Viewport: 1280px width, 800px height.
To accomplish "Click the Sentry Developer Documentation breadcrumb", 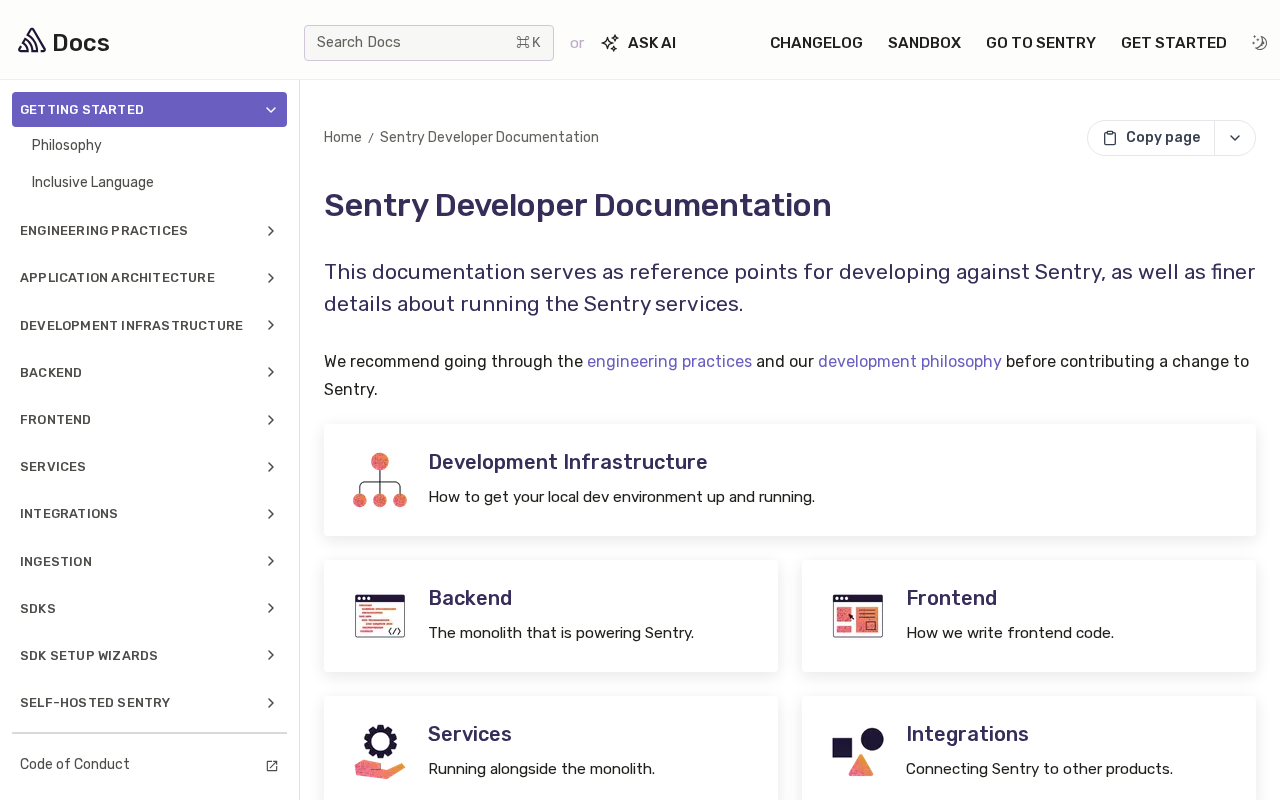I will click(489, 138).
